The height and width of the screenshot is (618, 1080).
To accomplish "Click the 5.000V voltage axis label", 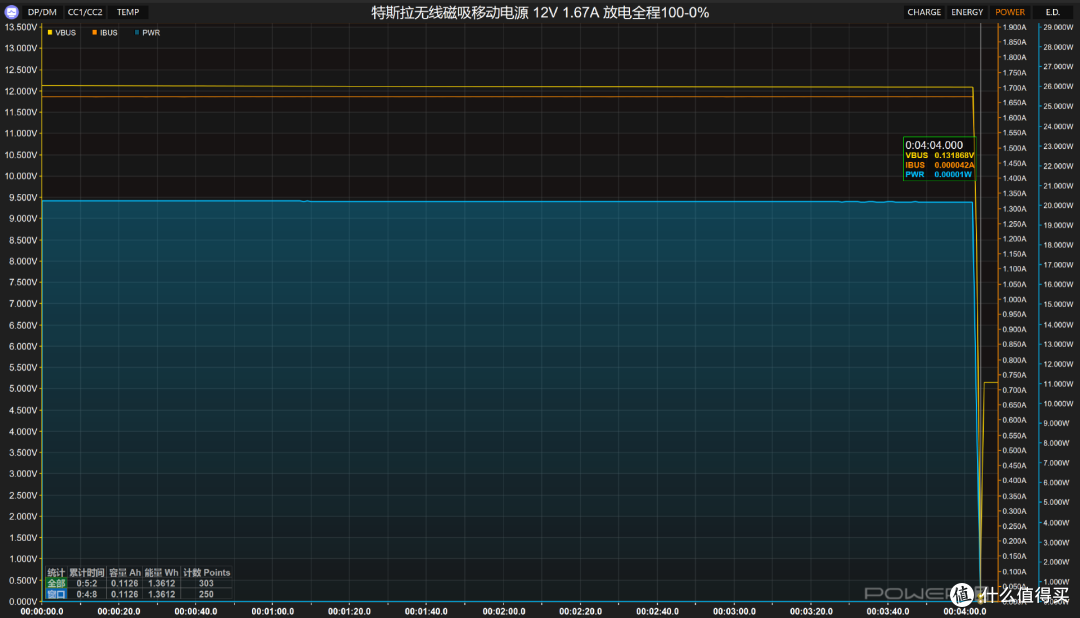I will click(21, 389).
